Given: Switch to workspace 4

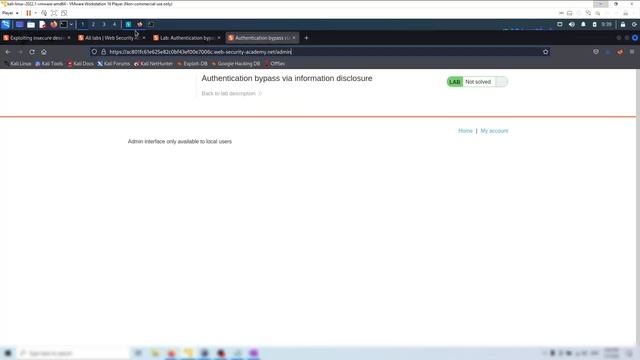Looking at the screenshot, I should pyautogui.click(x=114, y=24).
